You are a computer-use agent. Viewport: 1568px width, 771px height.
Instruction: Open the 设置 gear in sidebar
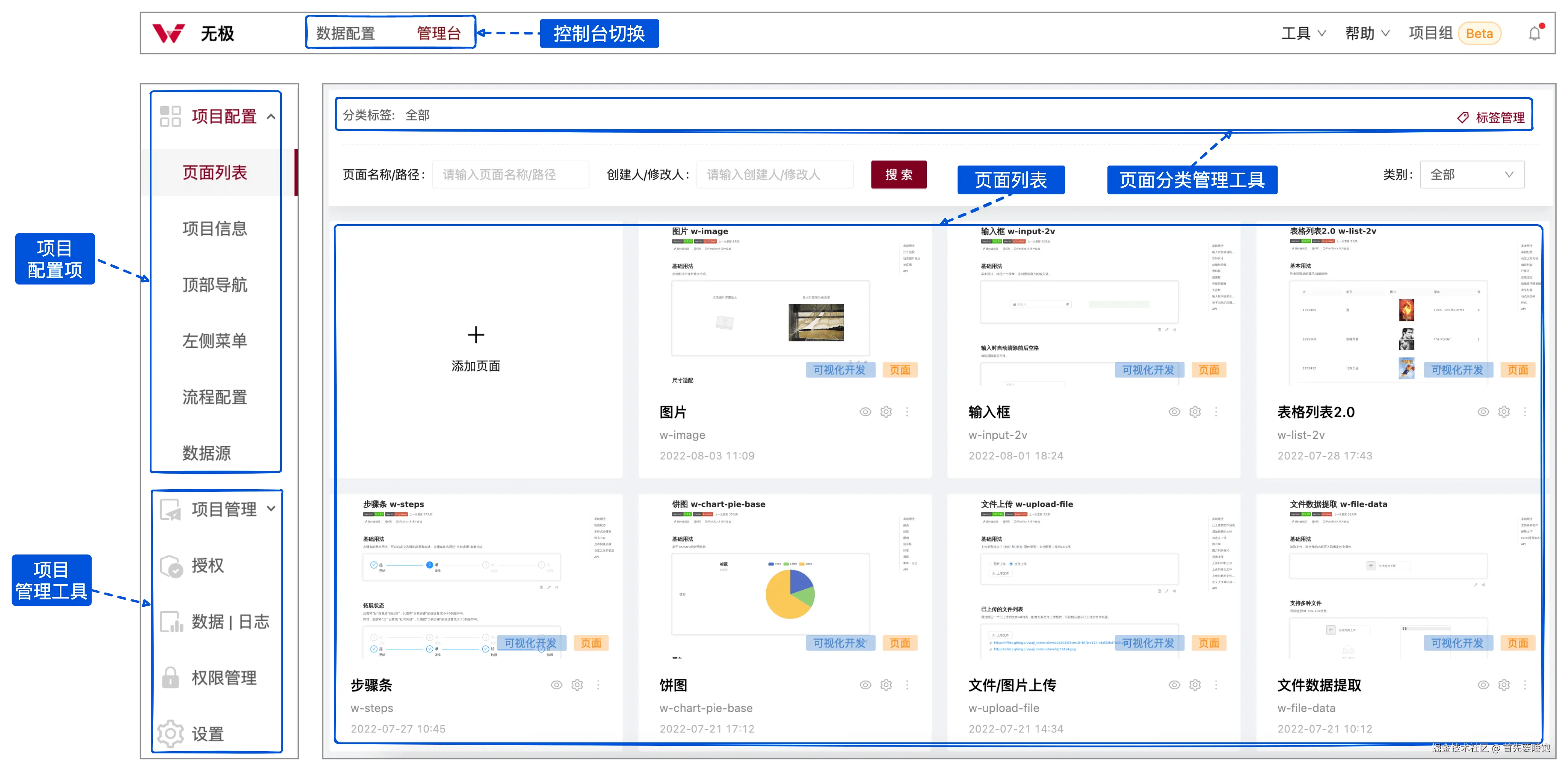pos(171,734)
